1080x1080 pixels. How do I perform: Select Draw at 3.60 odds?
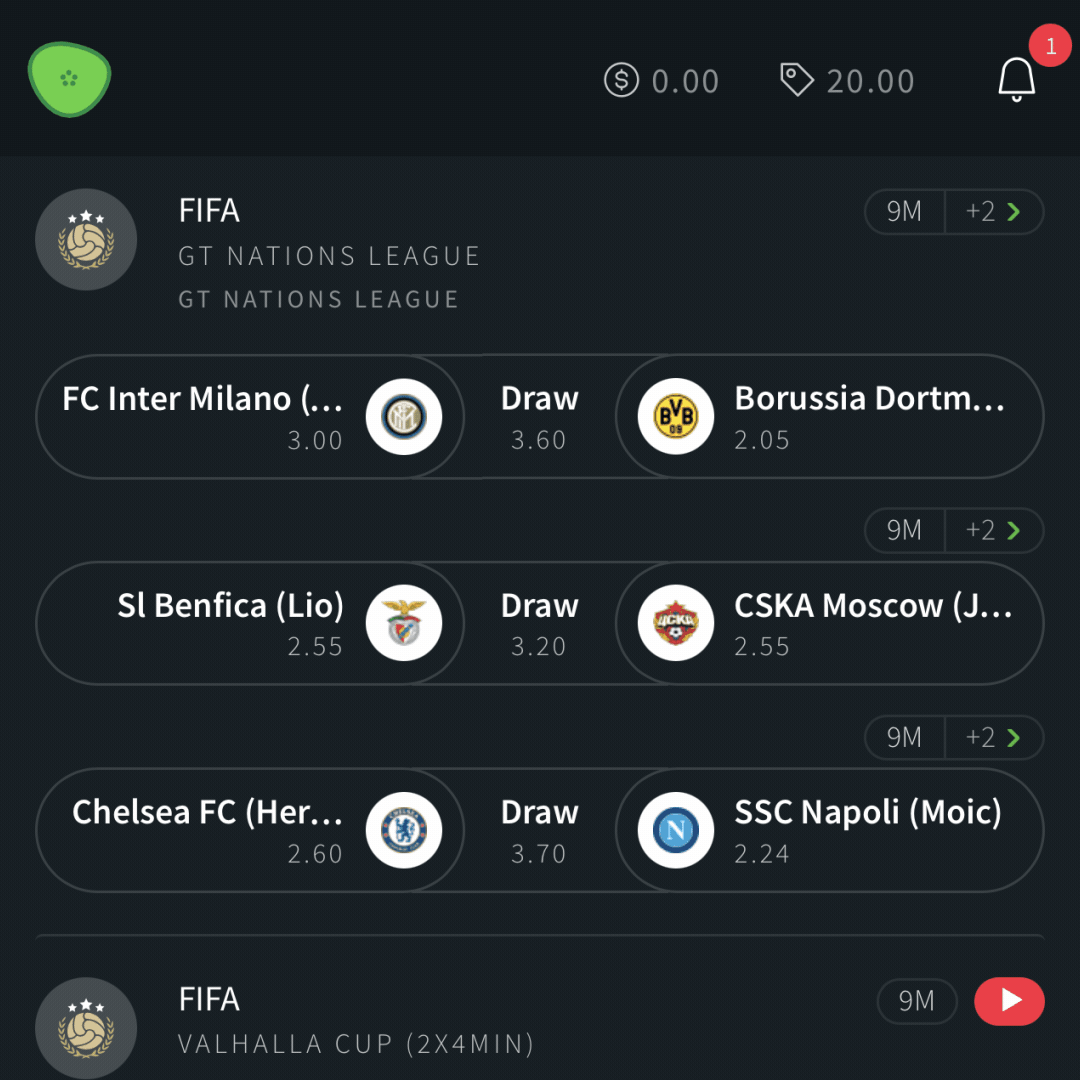539,416
